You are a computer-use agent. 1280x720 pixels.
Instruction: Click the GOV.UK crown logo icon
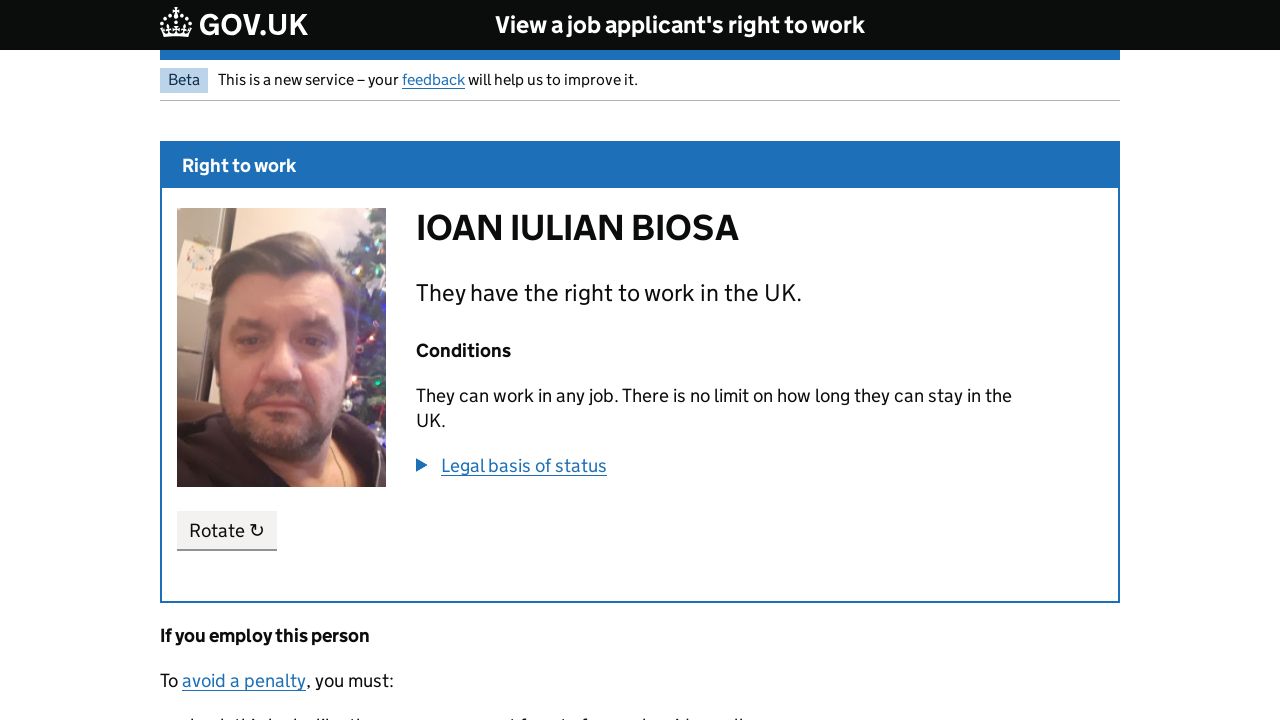click(176, 24)
